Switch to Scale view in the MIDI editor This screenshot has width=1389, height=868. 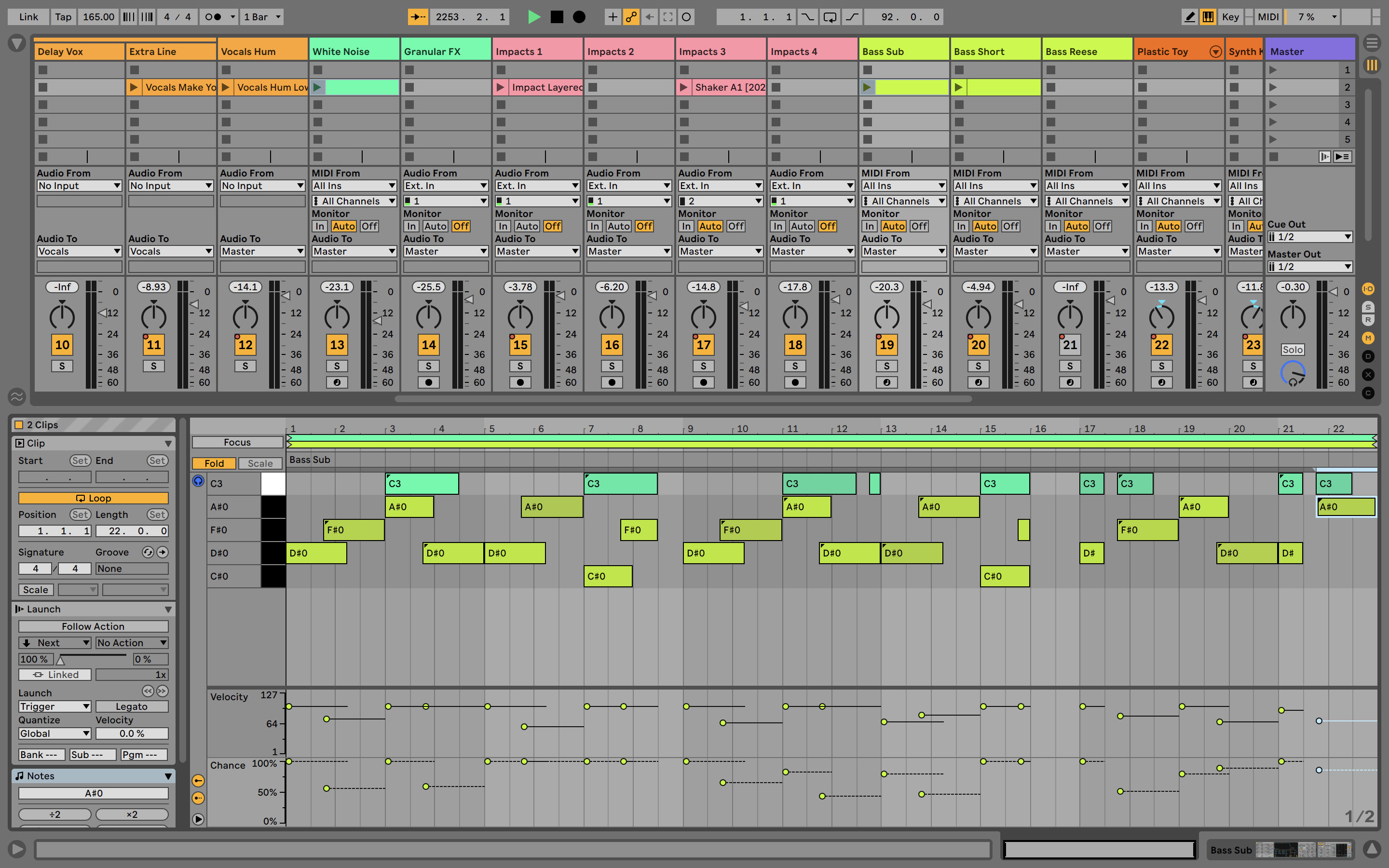pyautogui.click(x=260, y=463)
